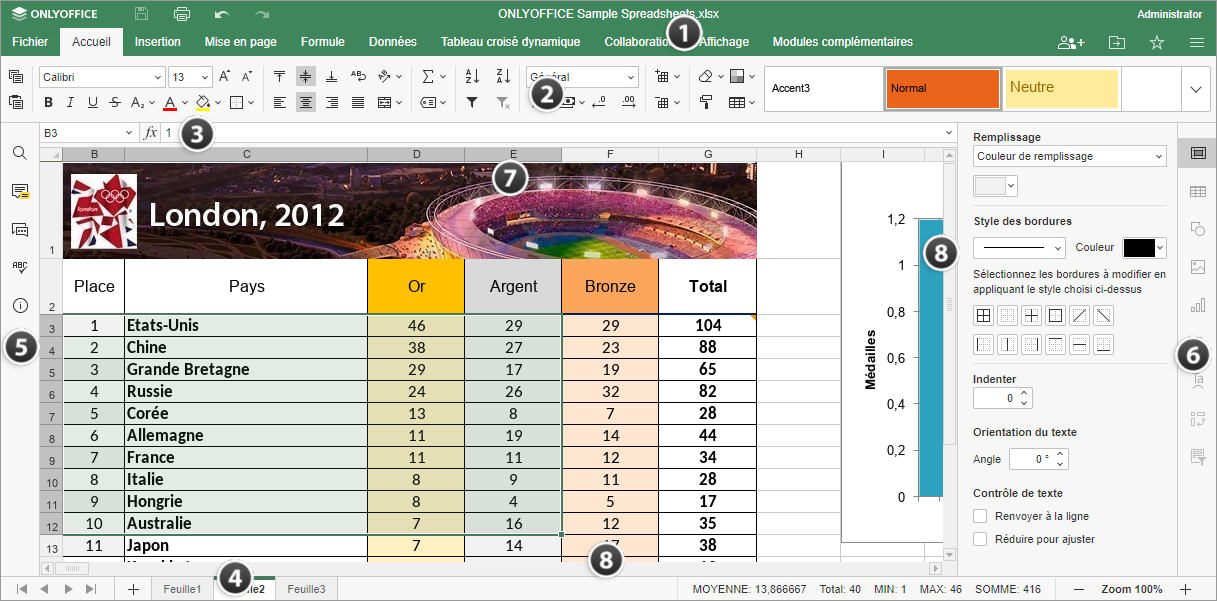Image resolution: width=1217 pixels, height=601 pixels.
Task: Toggle bold formatting
Action: (x=47, y=102)
